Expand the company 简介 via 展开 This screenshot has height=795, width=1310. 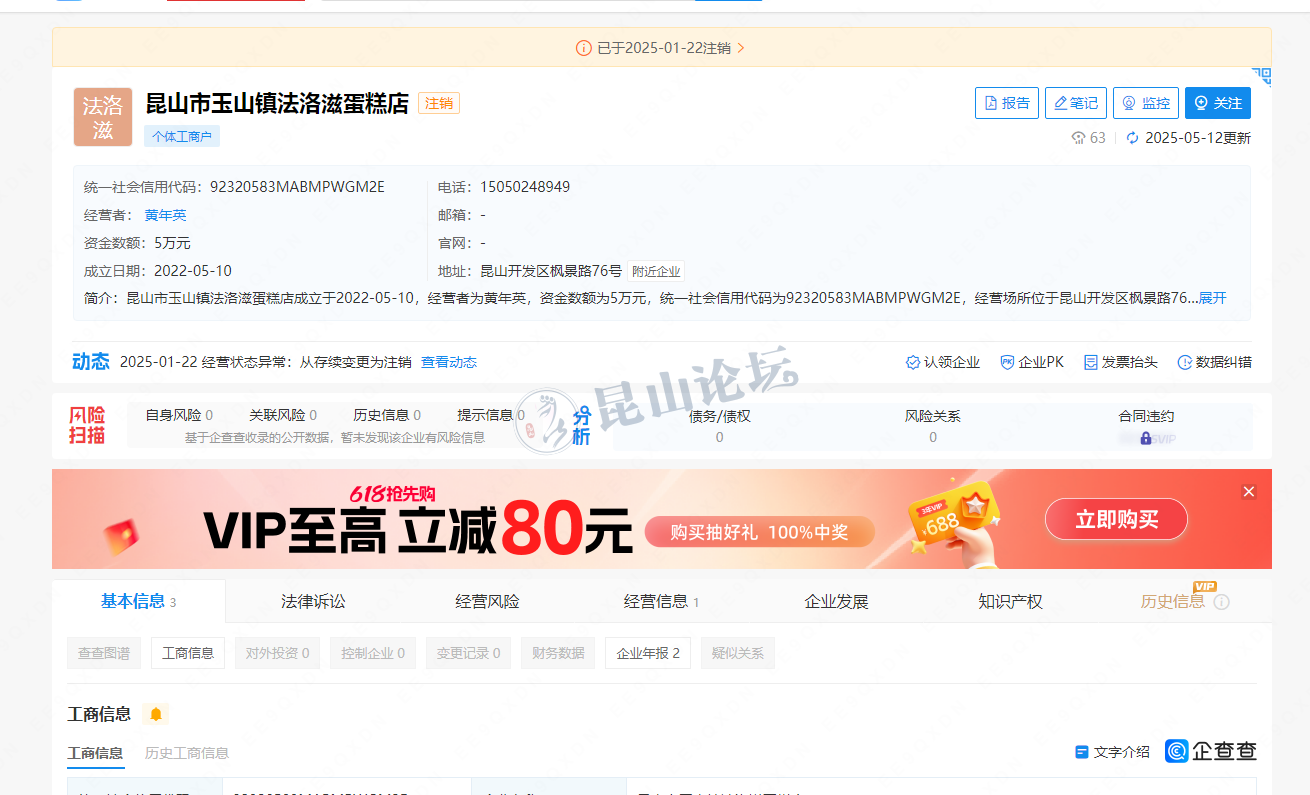pyautogui.click(x=1212, y=298)
